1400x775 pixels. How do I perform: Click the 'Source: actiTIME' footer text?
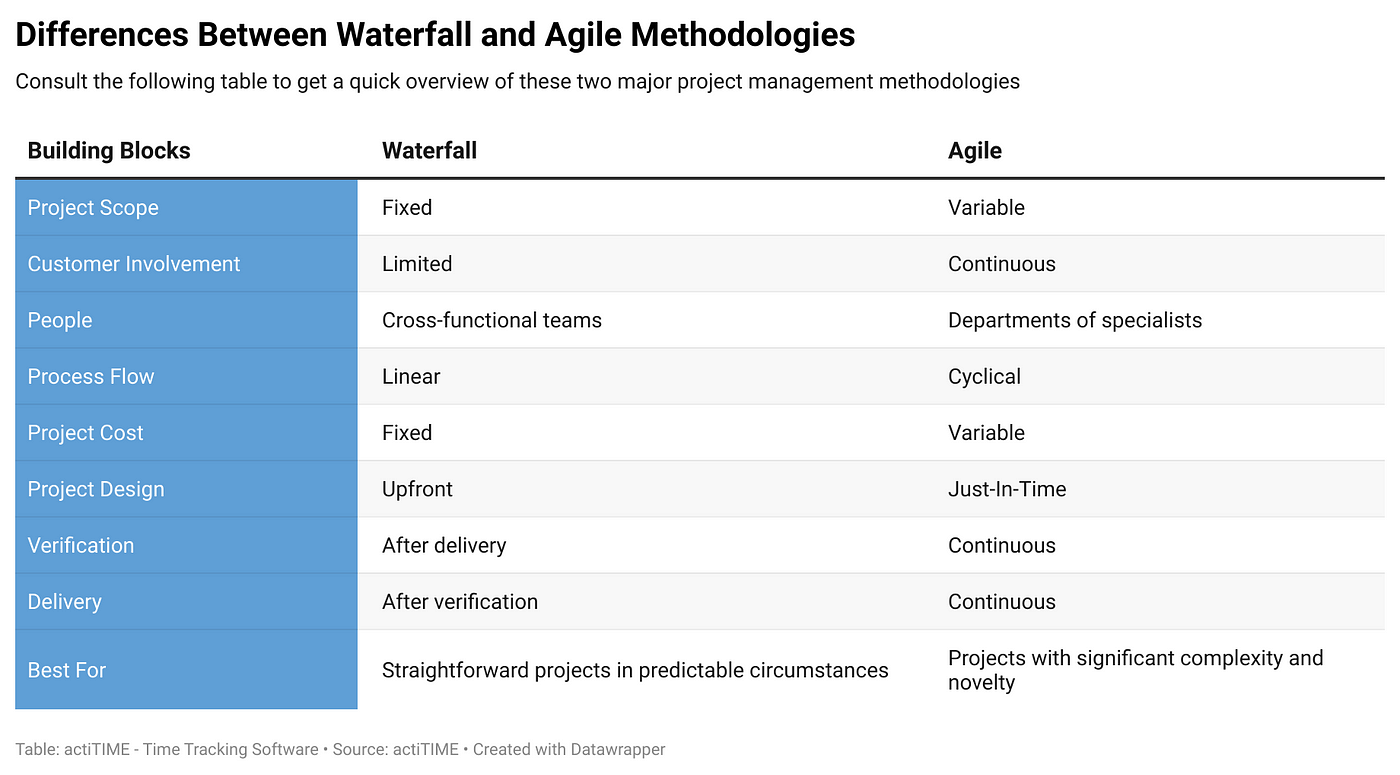392,749
